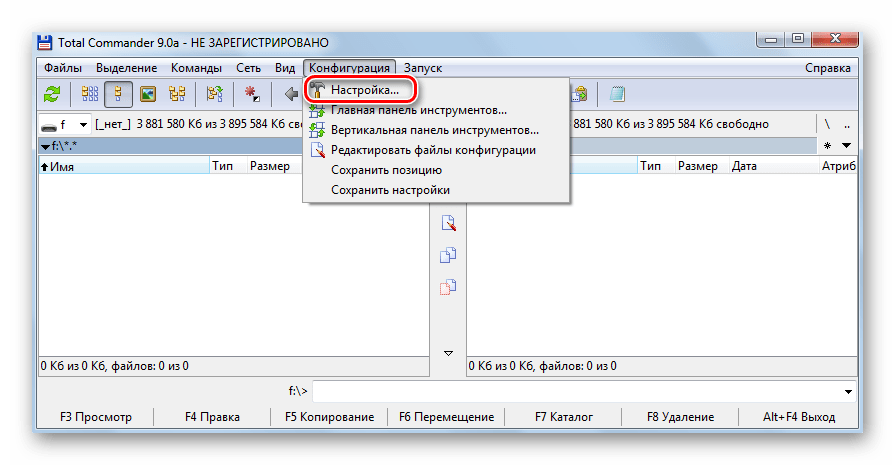Click the icon beside Редактировать файлы конфигурации

[x=317, y=150]
